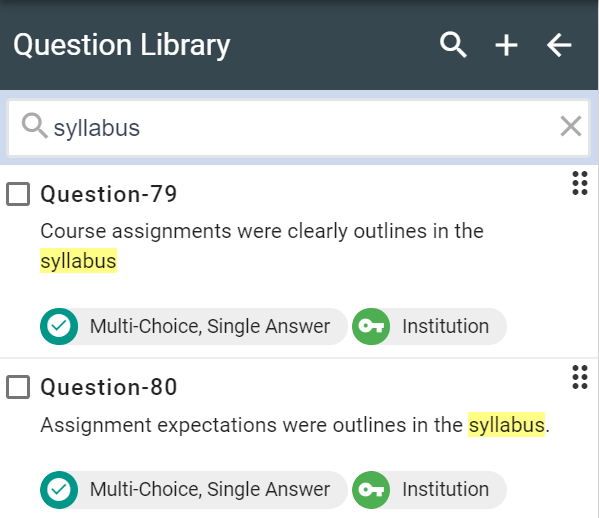Add a new question with plus icon
This screenshot has height=518, width=599.
tap(506, 45)
